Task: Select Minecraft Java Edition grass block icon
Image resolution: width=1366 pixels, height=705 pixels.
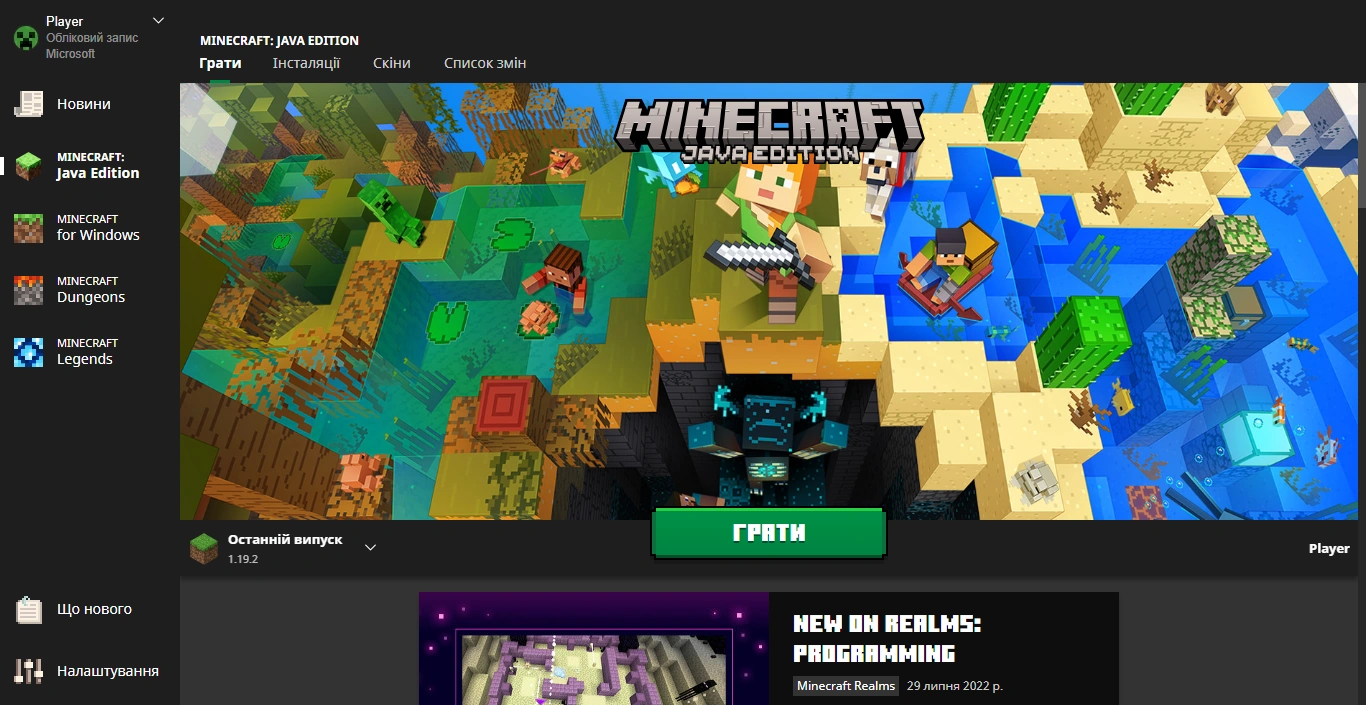Action: pyautogui.click(x=28, y=166)
